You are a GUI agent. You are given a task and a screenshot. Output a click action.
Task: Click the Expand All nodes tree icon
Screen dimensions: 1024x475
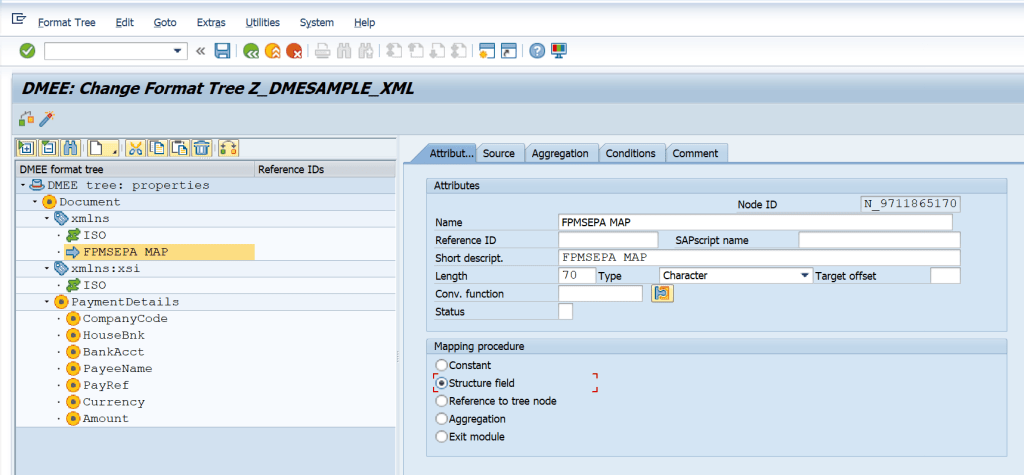[x=27, y=148]
